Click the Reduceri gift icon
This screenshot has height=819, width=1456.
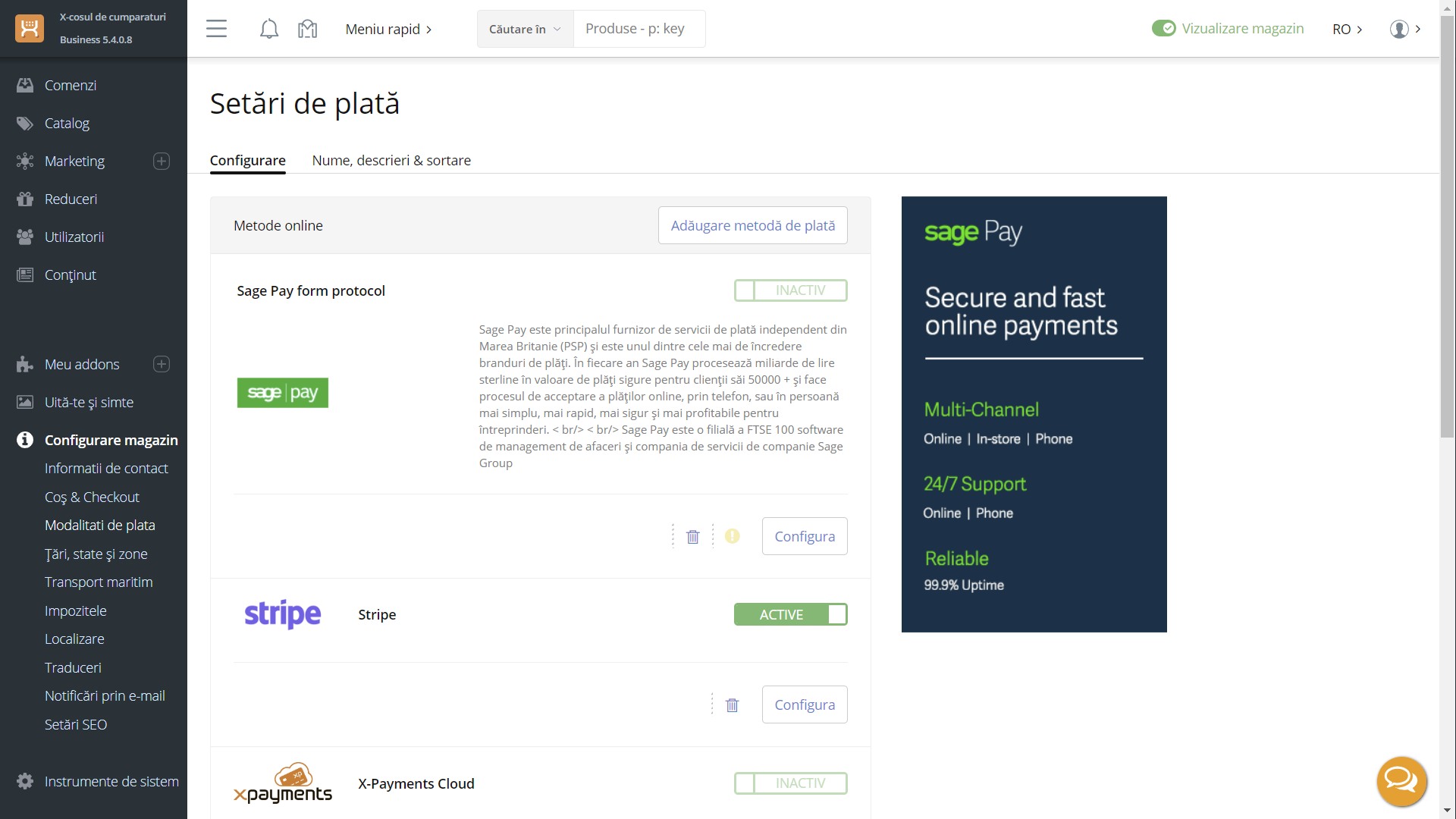[x=25, y=199]
